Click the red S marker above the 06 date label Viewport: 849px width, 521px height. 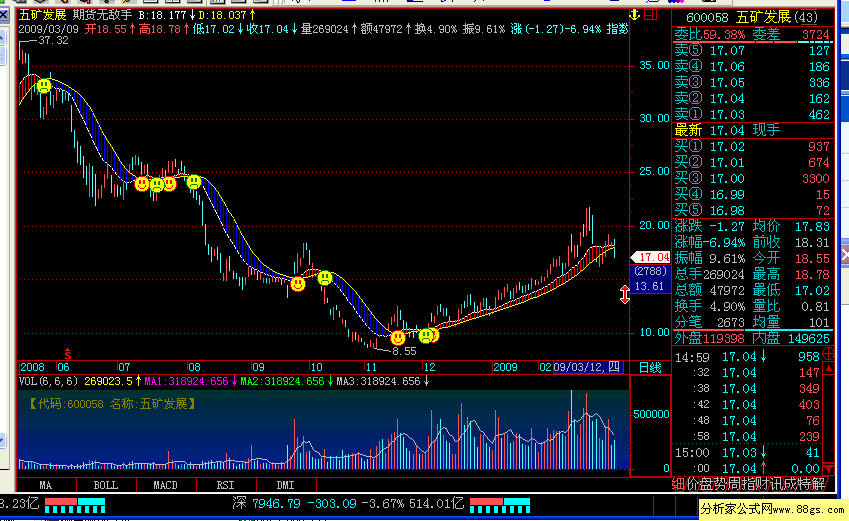coord(68,354)
